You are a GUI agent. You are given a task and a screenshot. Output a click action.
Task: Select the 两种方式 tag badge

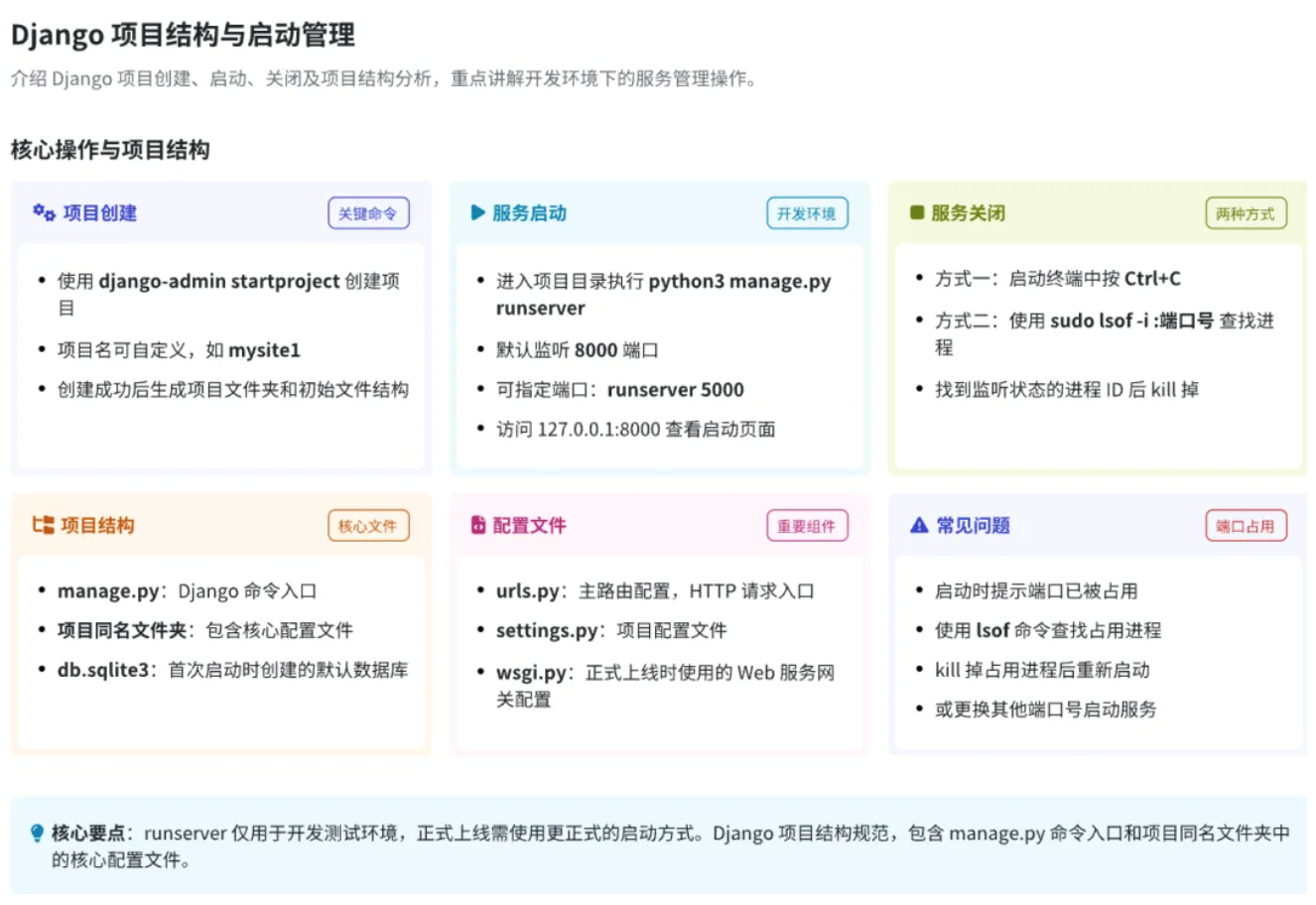(1246, 213)
